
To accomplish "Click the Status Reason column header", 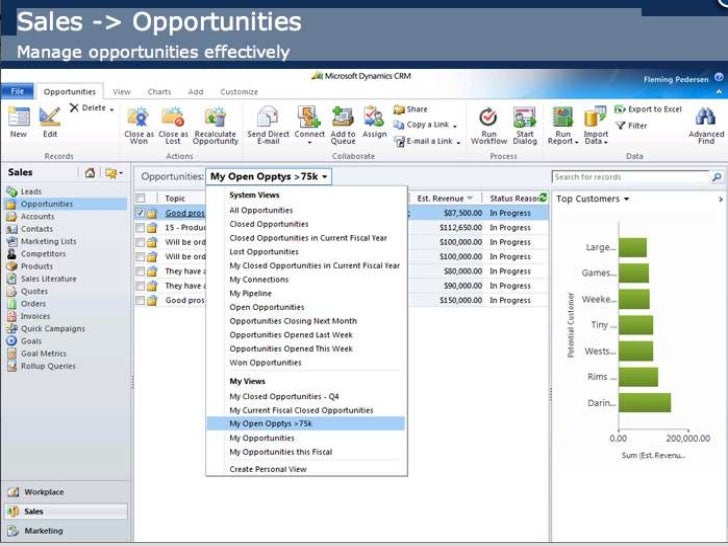I will point(514,198).
